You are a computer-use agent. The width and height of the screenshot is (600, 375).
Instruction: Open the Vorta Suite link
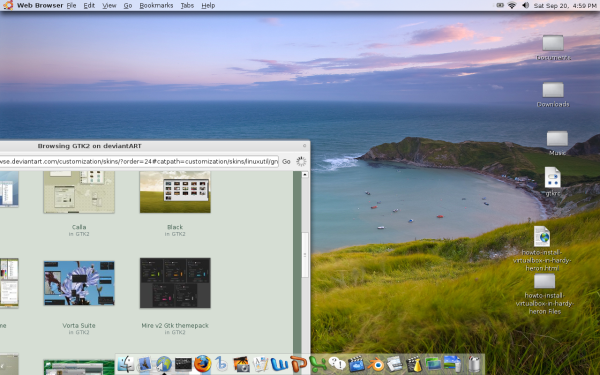tap(79, 326)
